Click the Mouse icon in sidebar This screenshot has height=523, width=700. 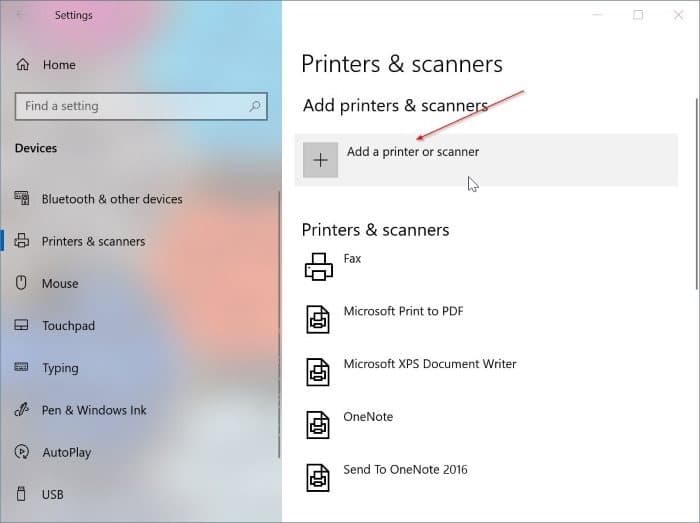(21, 282)
